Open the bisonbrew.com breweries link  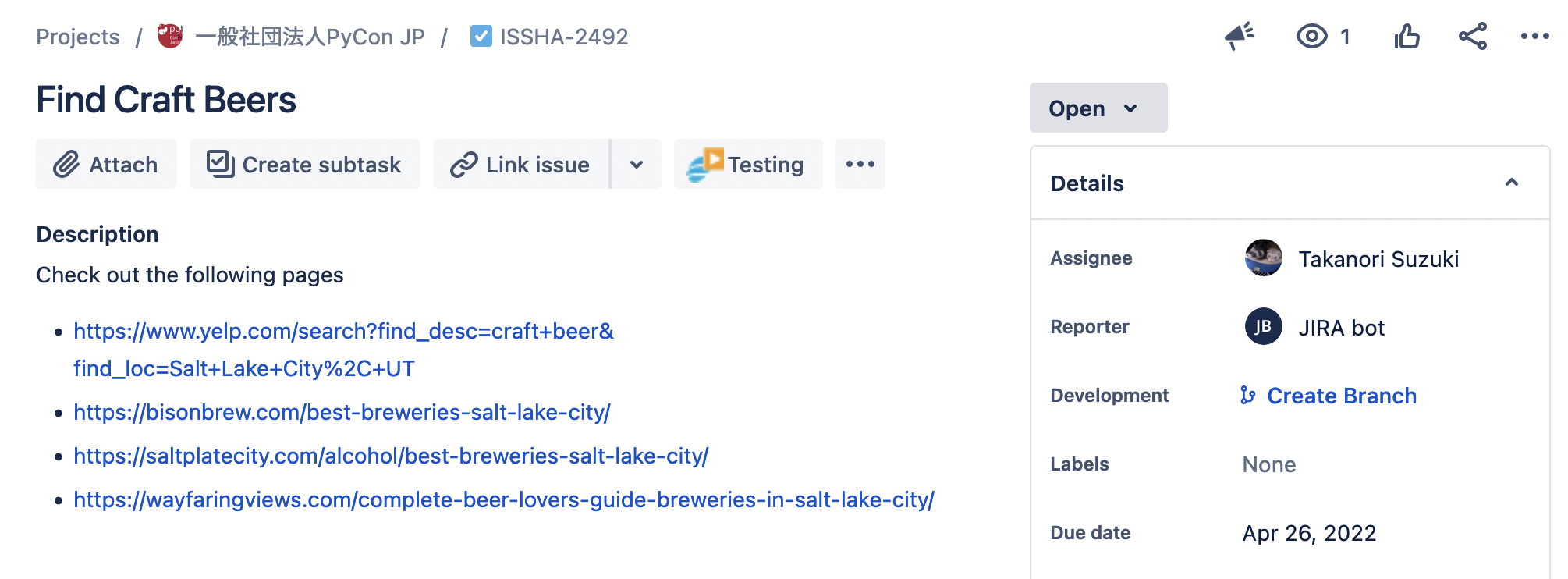coord(342,412)
